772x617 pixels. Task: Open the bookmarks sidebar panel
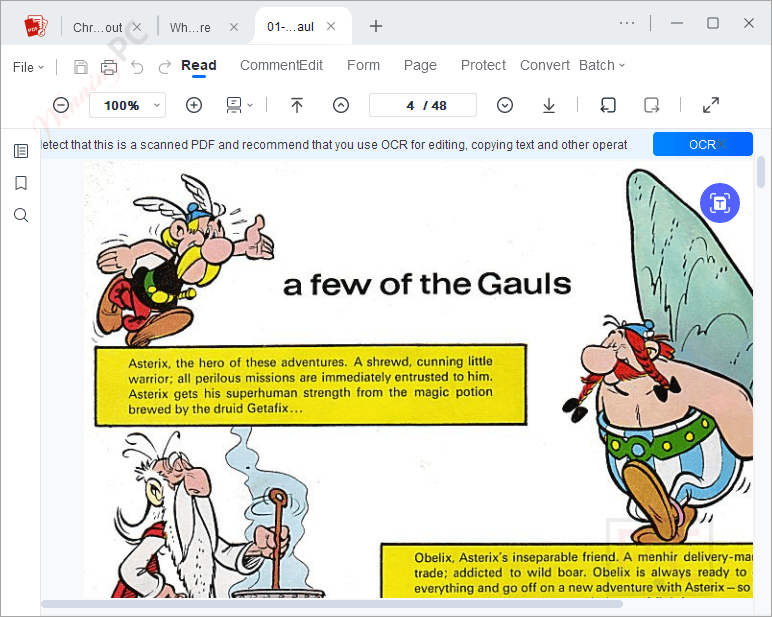coord(21,183)
